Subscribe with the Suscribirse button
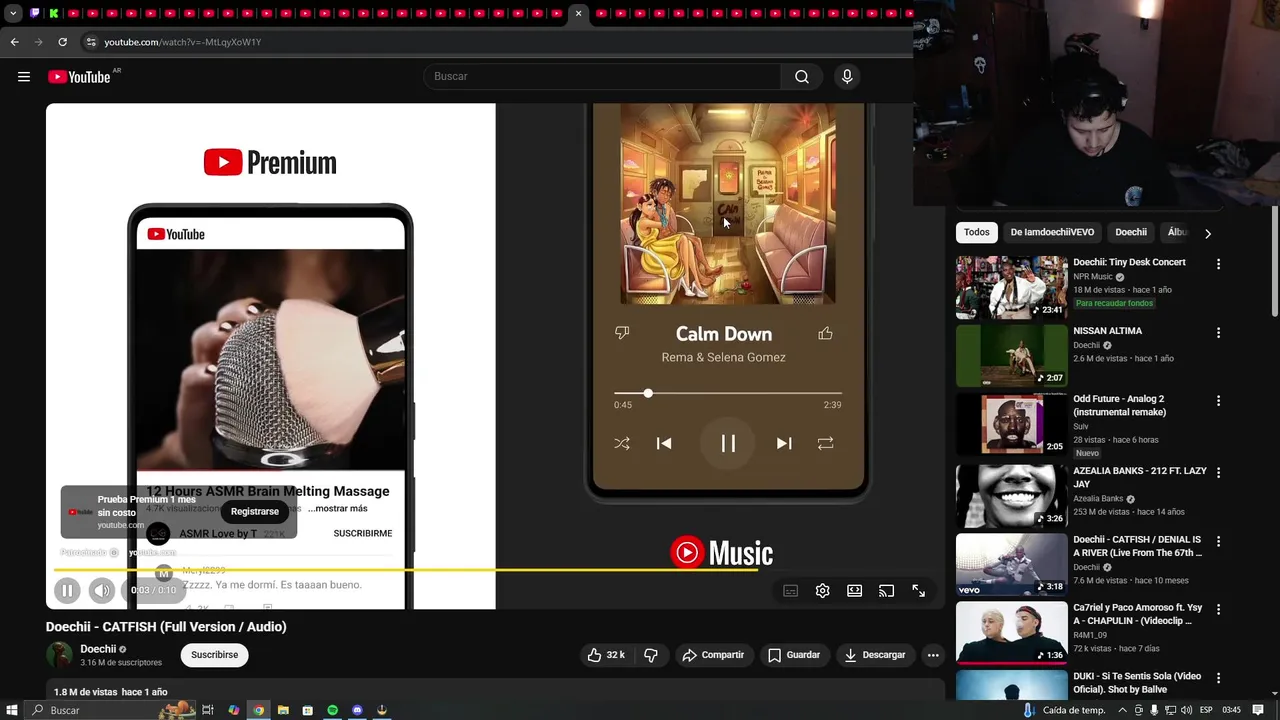The image size is (1280, 720). [x=214, y=655]
